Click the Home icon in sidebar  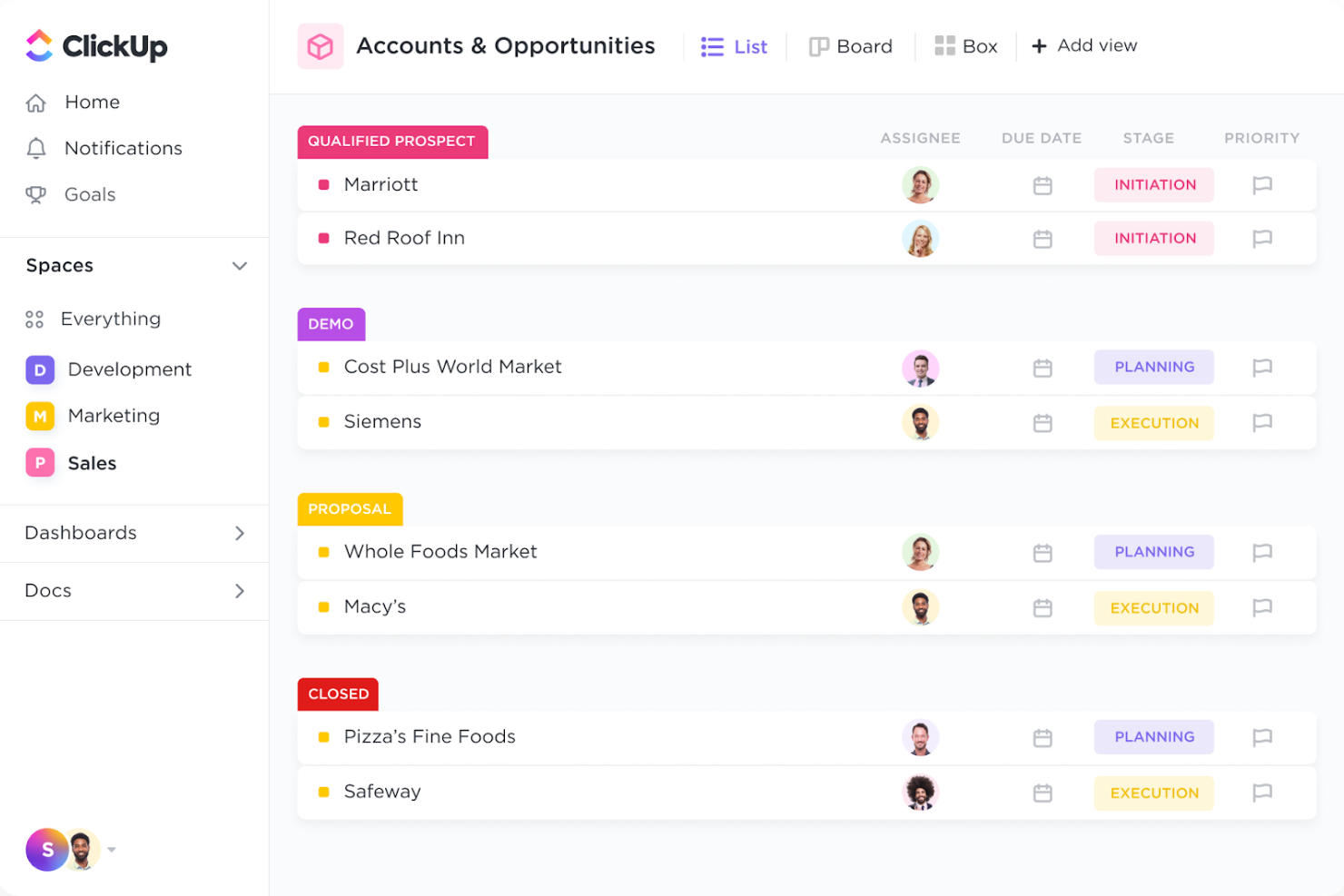click(x=35, y=103)
